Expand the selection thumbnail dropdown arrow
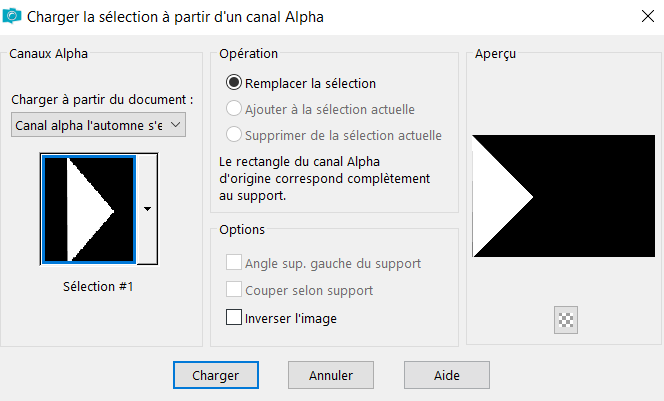This screenshot has width=664, height=401. [147, 209]
